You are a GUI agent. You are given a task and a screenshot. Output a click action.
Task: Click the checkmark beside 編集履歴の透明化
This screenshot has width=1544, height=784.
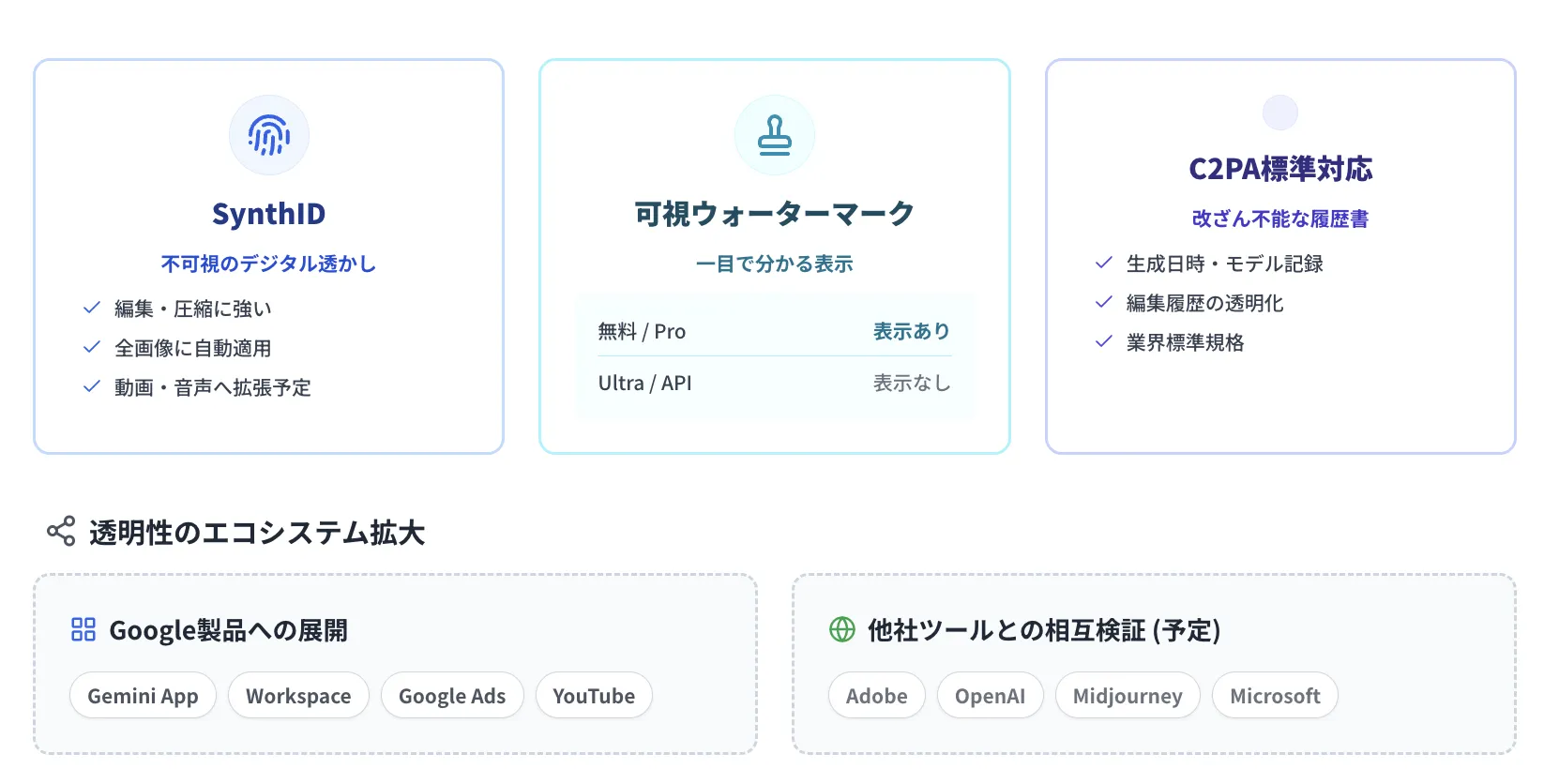(x=1104, y=302)
